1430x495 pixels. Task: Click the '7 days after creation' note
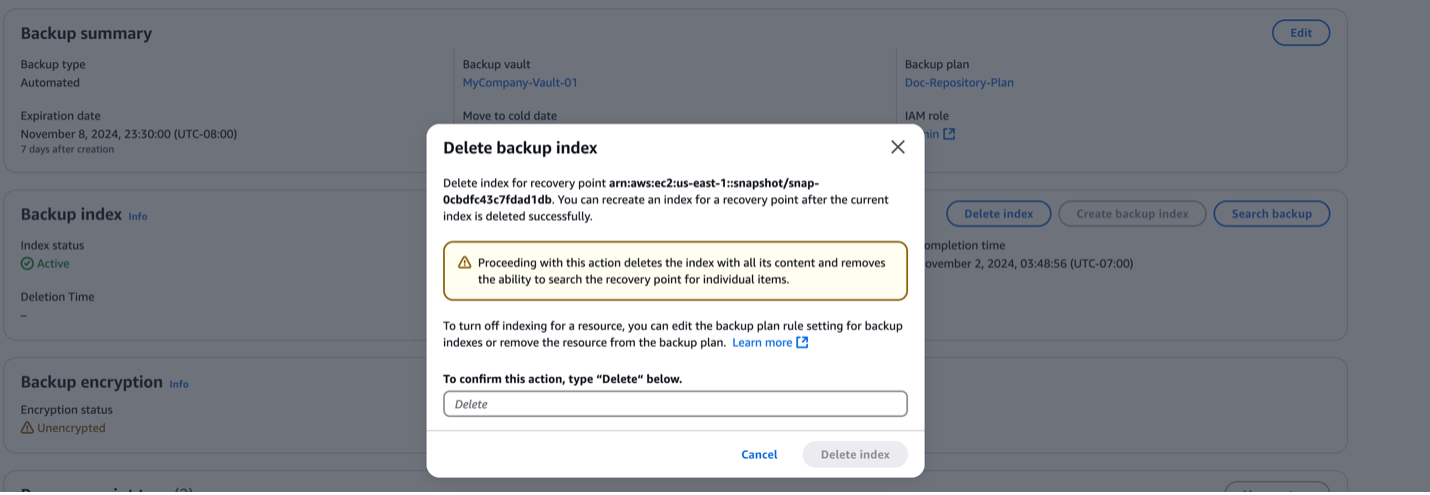tap(67, 149)
